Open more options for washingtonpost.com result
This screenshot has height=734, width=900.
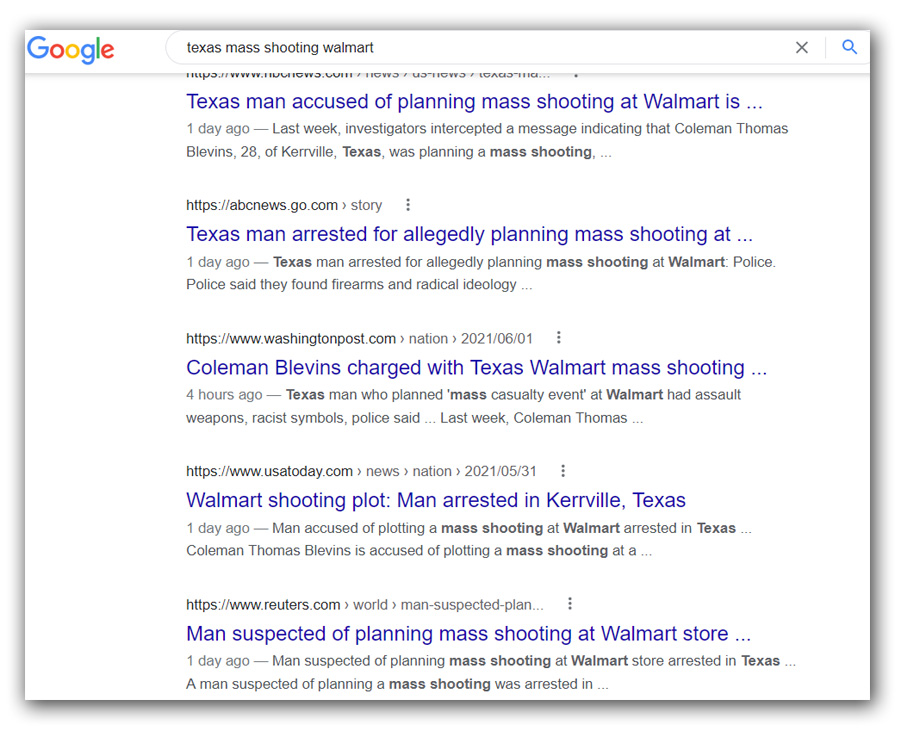coord(558,338)
